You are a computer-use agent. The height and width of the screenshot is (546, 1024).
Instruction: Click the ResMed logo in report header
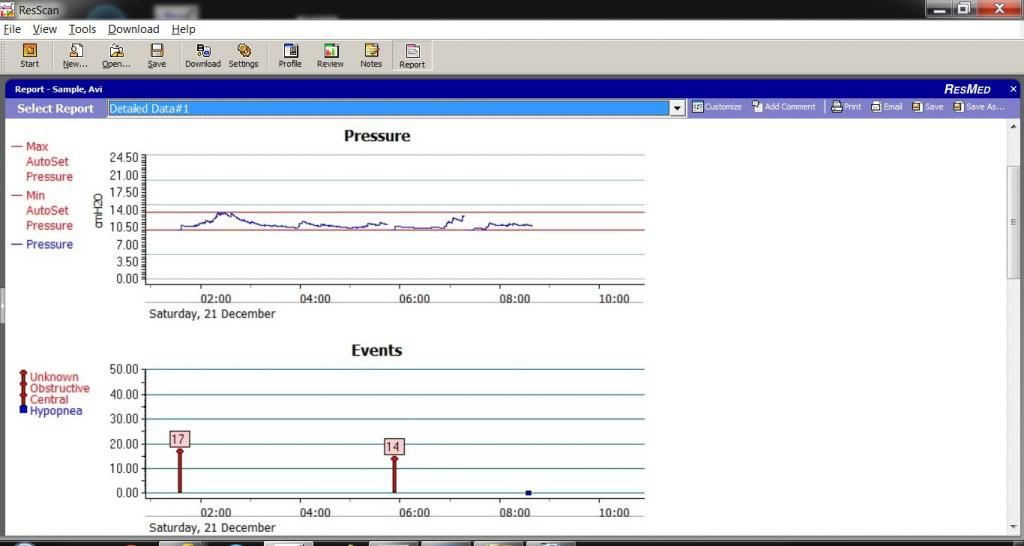click(967, 89)
